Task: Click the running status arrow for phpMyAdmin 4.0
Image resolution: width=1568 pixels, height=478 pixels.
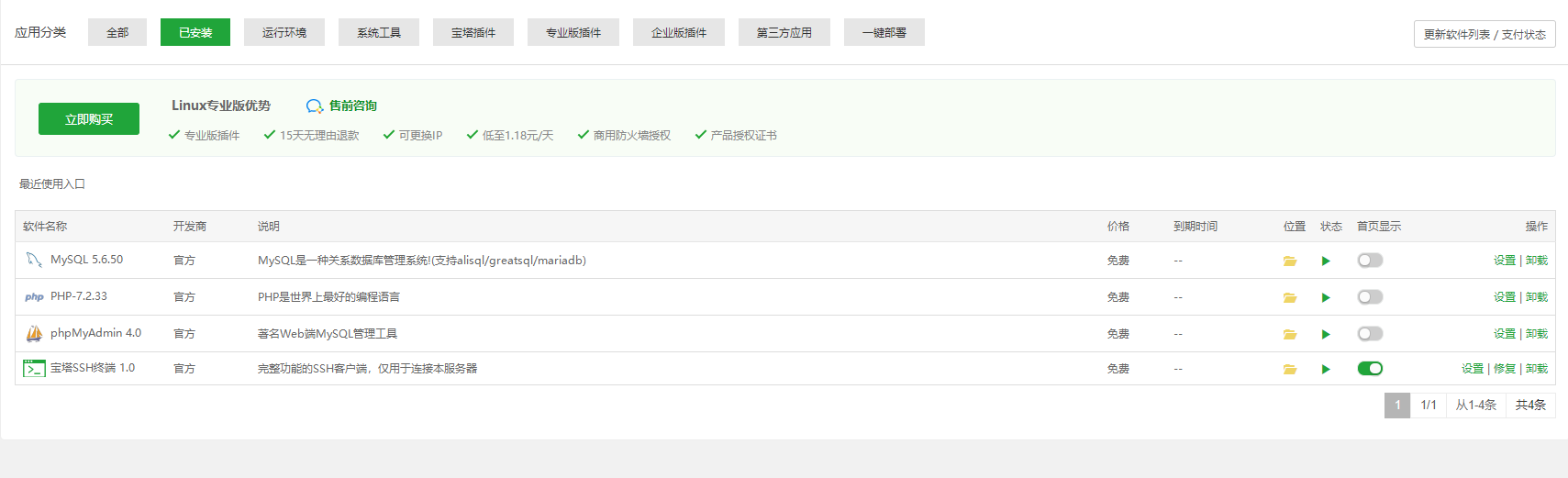Action: [1326, 335]
